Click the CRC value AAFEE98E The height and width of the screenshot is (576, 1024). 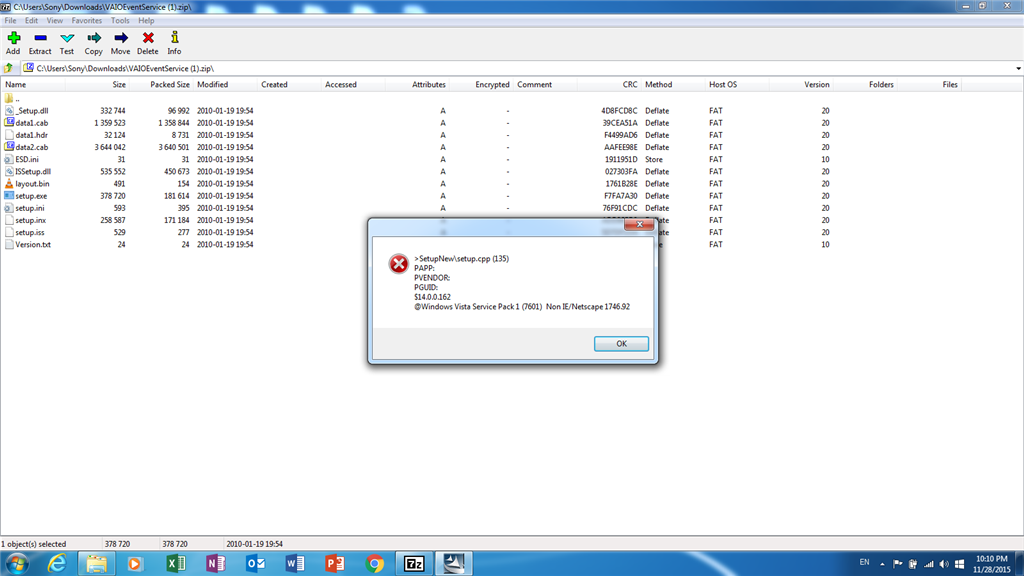click(x=620, y=147)
